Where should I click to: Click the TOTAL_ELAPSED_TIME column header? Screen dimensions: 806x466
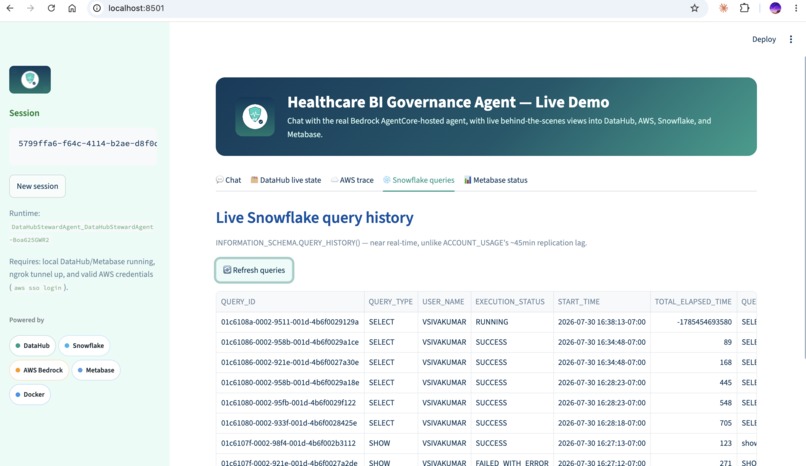coord(693,302)
